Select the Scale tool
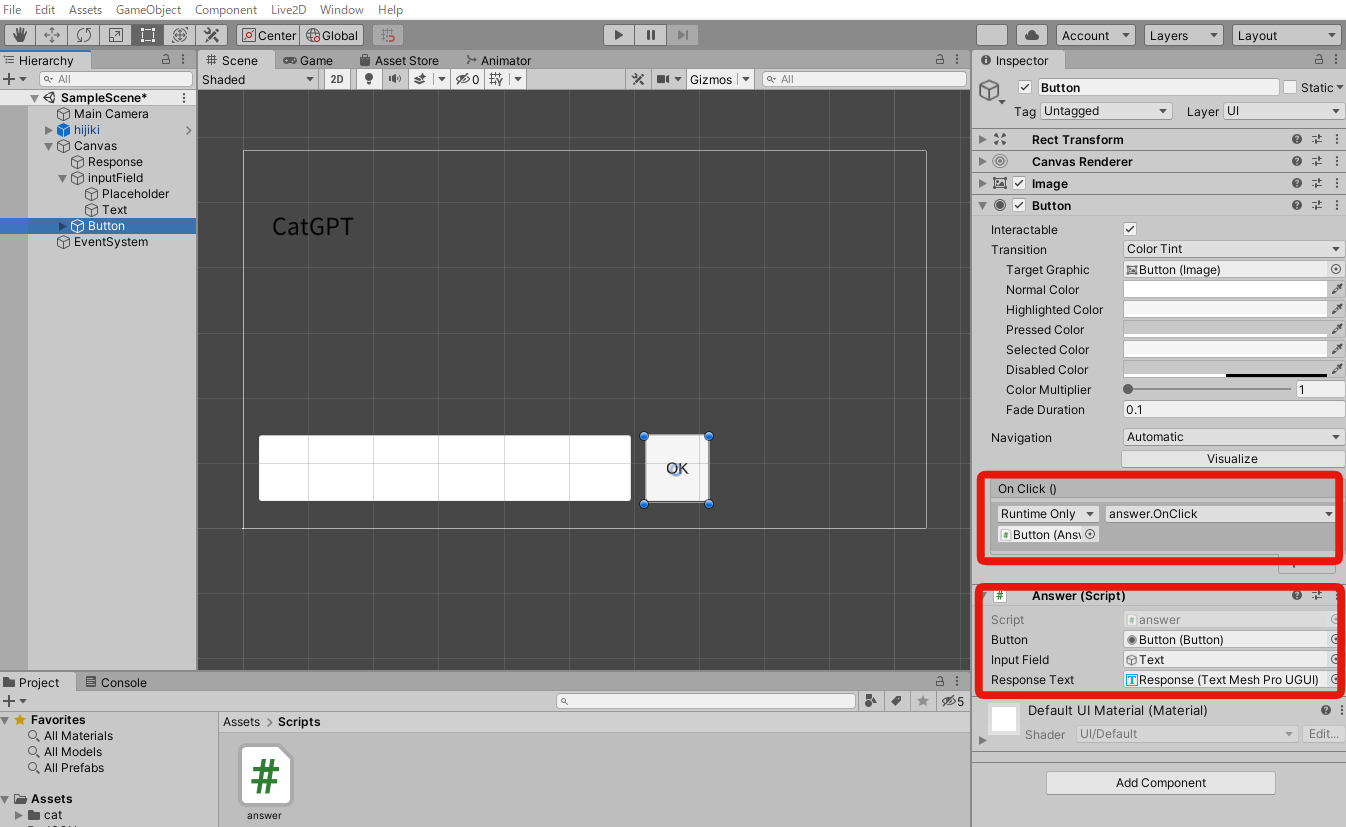1346x827 pixels. 116,34
